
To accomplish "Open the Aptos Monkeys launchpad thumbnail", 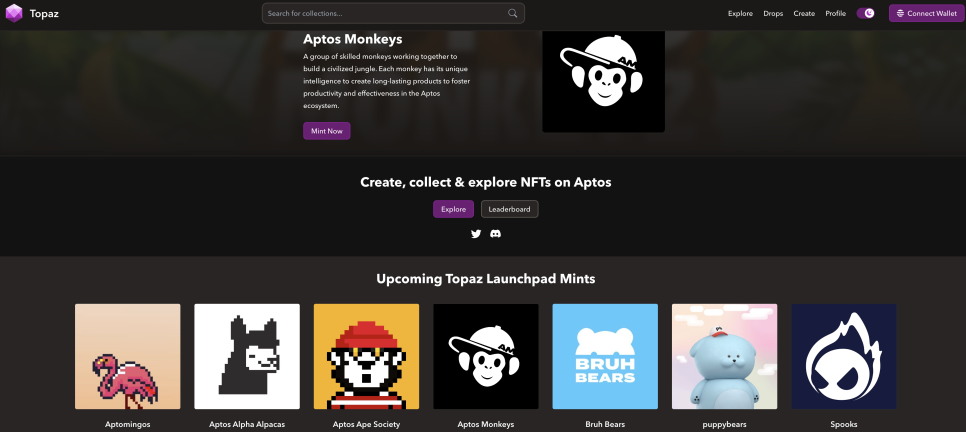I will (x=485, y=356).
